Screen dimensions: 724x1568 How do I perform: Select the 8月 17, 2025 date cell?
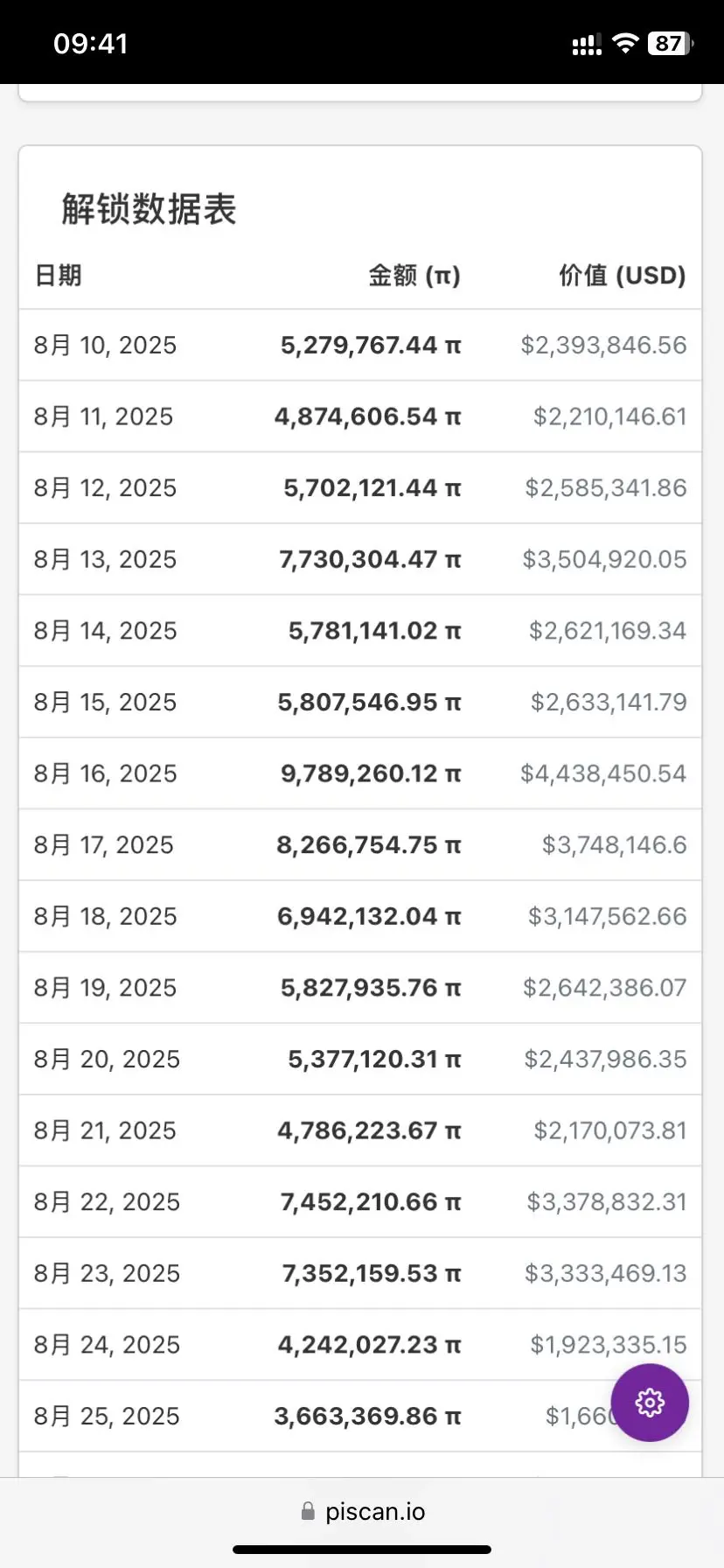click(x=104, y=845)
